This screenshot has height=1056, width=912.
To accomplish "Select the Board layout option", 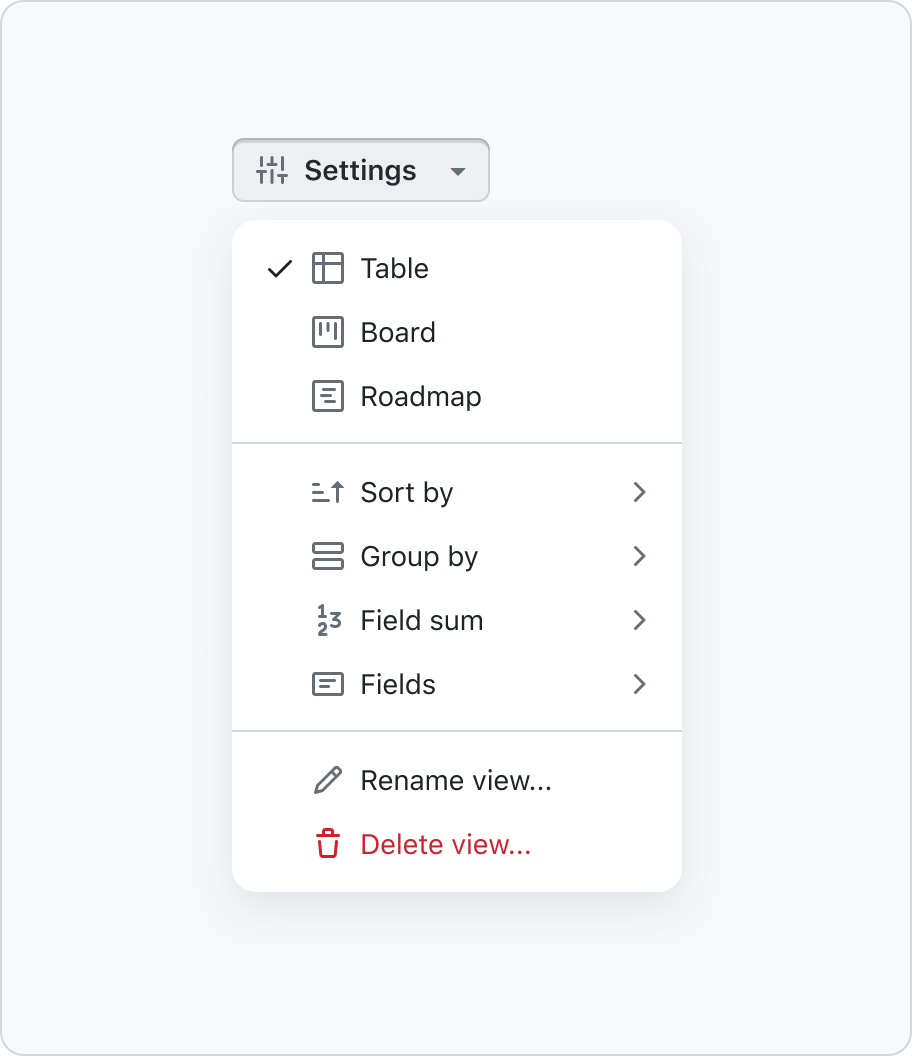I will point(457,332).
